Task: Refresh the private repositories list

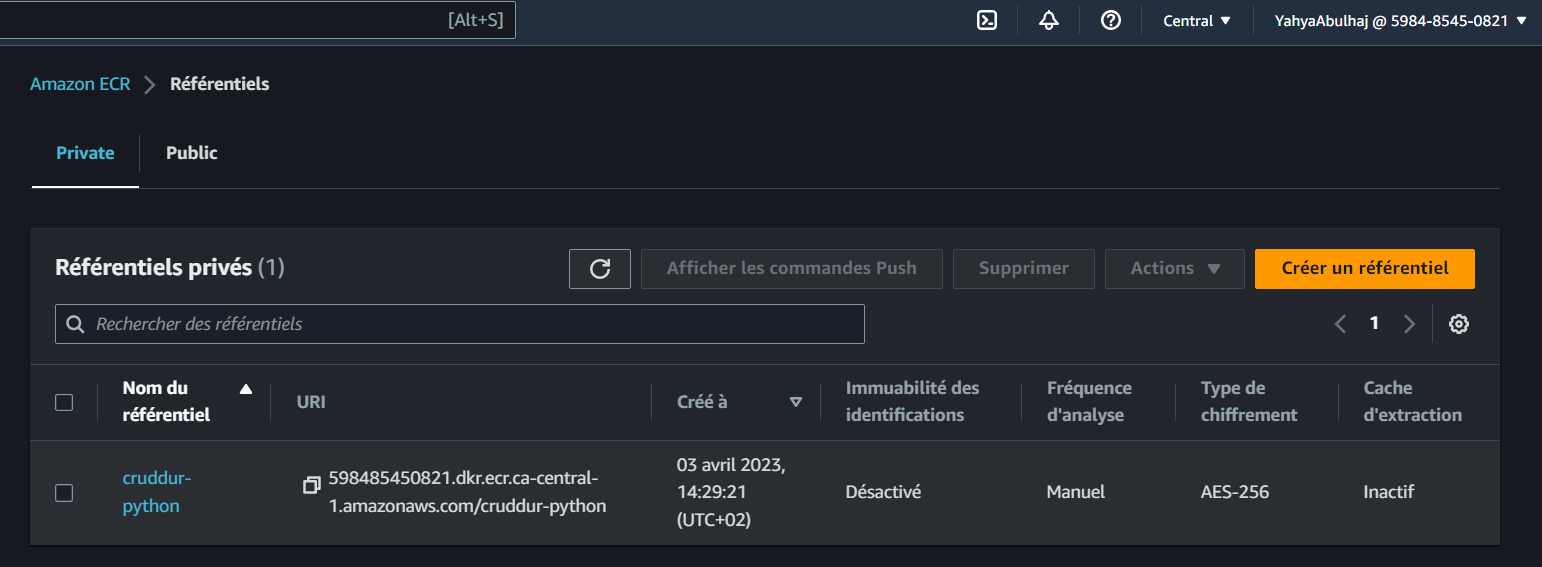Action: (600, 268)
